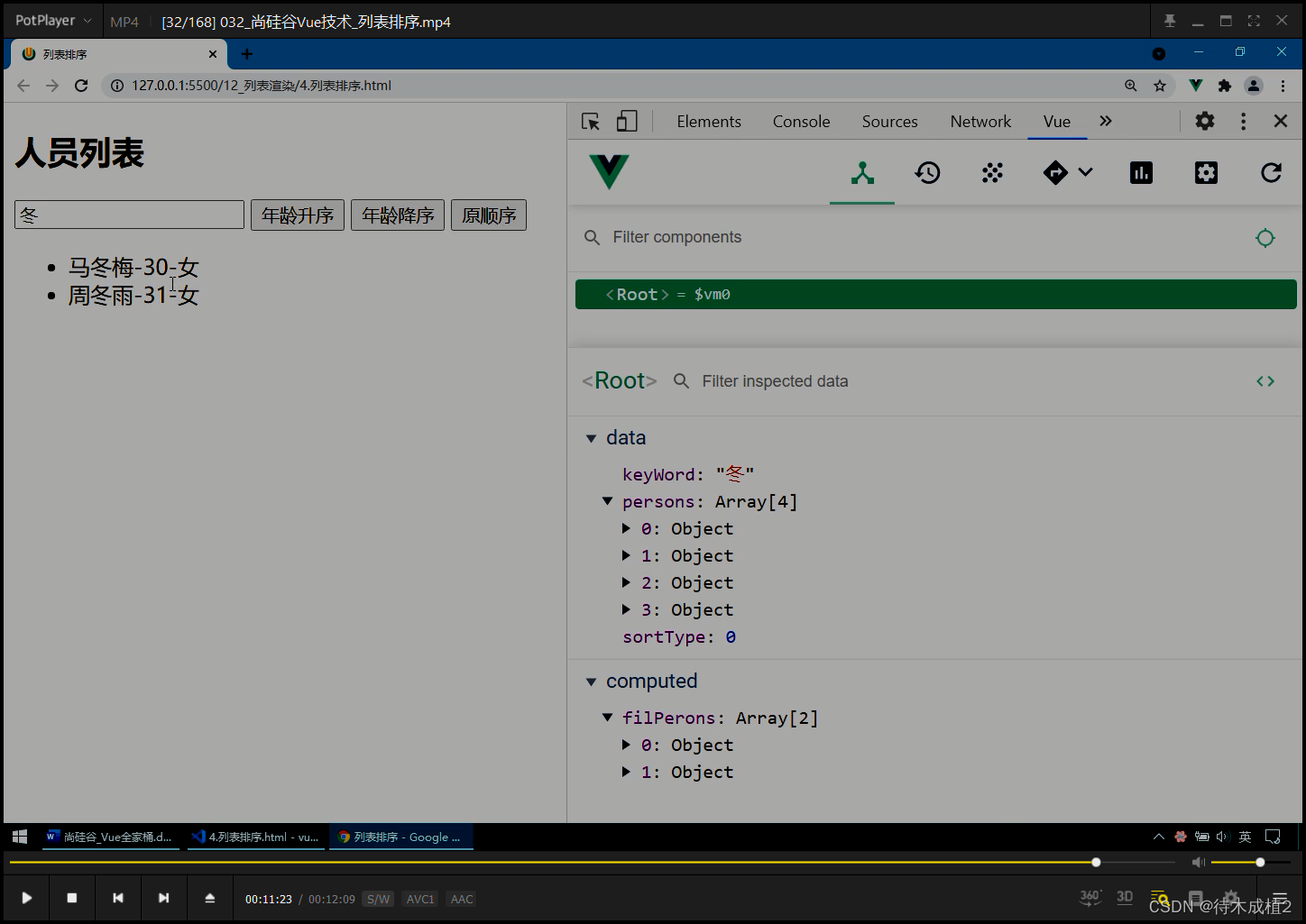The image size is (1306, 924).
Task: Mute PotPlayer with speaker icon
Action: point(1198,863)
